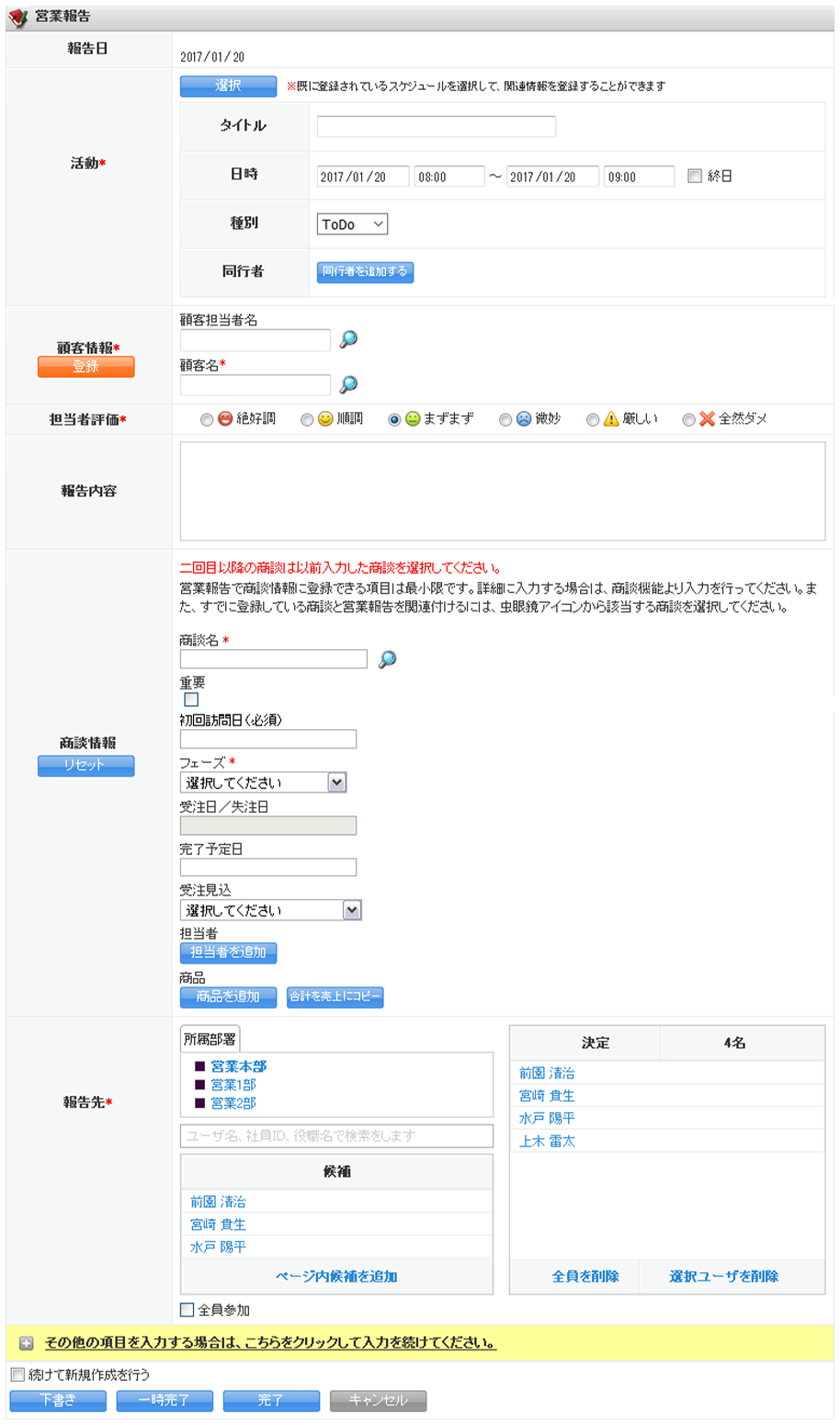
Task: Click the まずまず green face icon
Action: click(413, 419)
